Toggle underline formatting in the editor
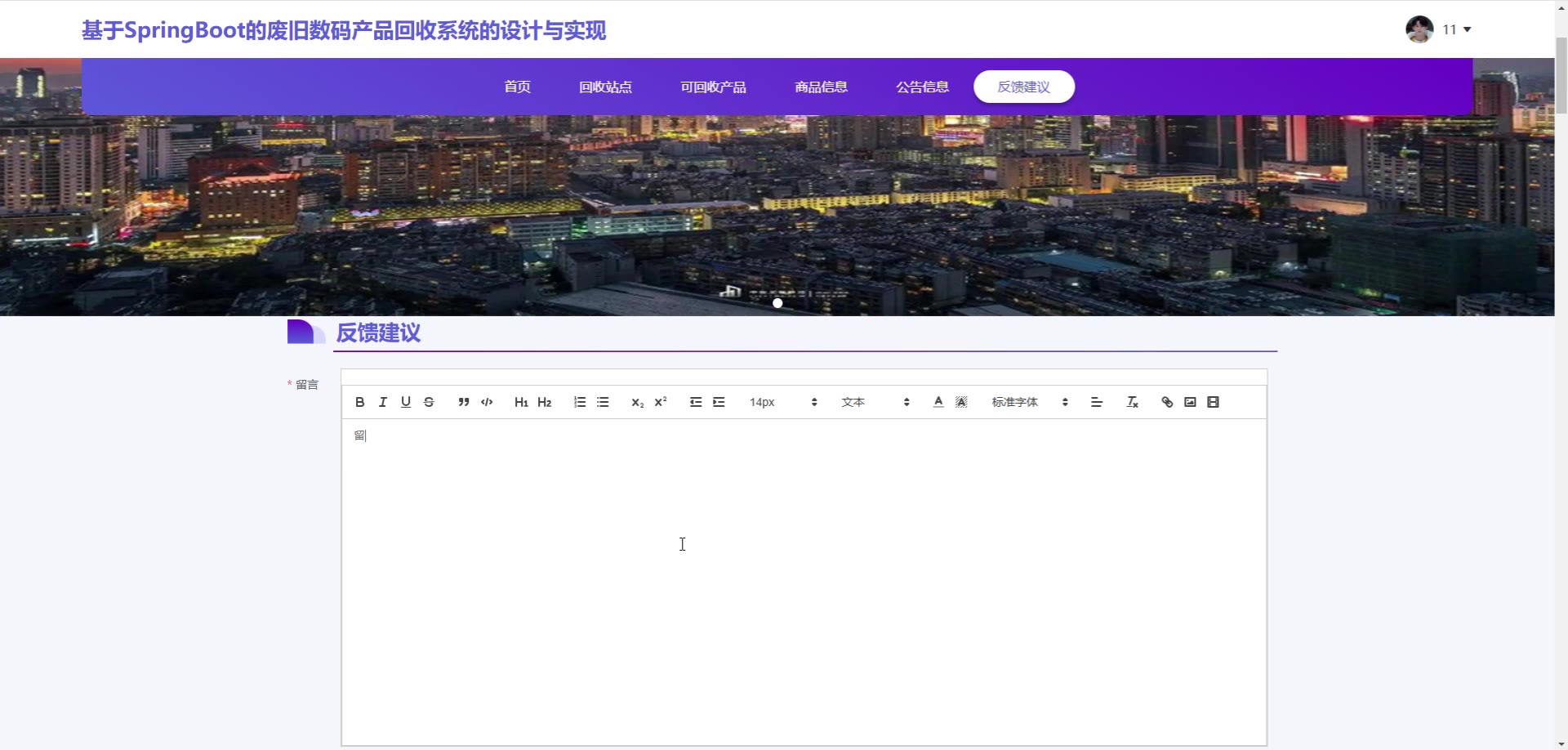Viewport: 1568px width, 750px height. [406, 402]
